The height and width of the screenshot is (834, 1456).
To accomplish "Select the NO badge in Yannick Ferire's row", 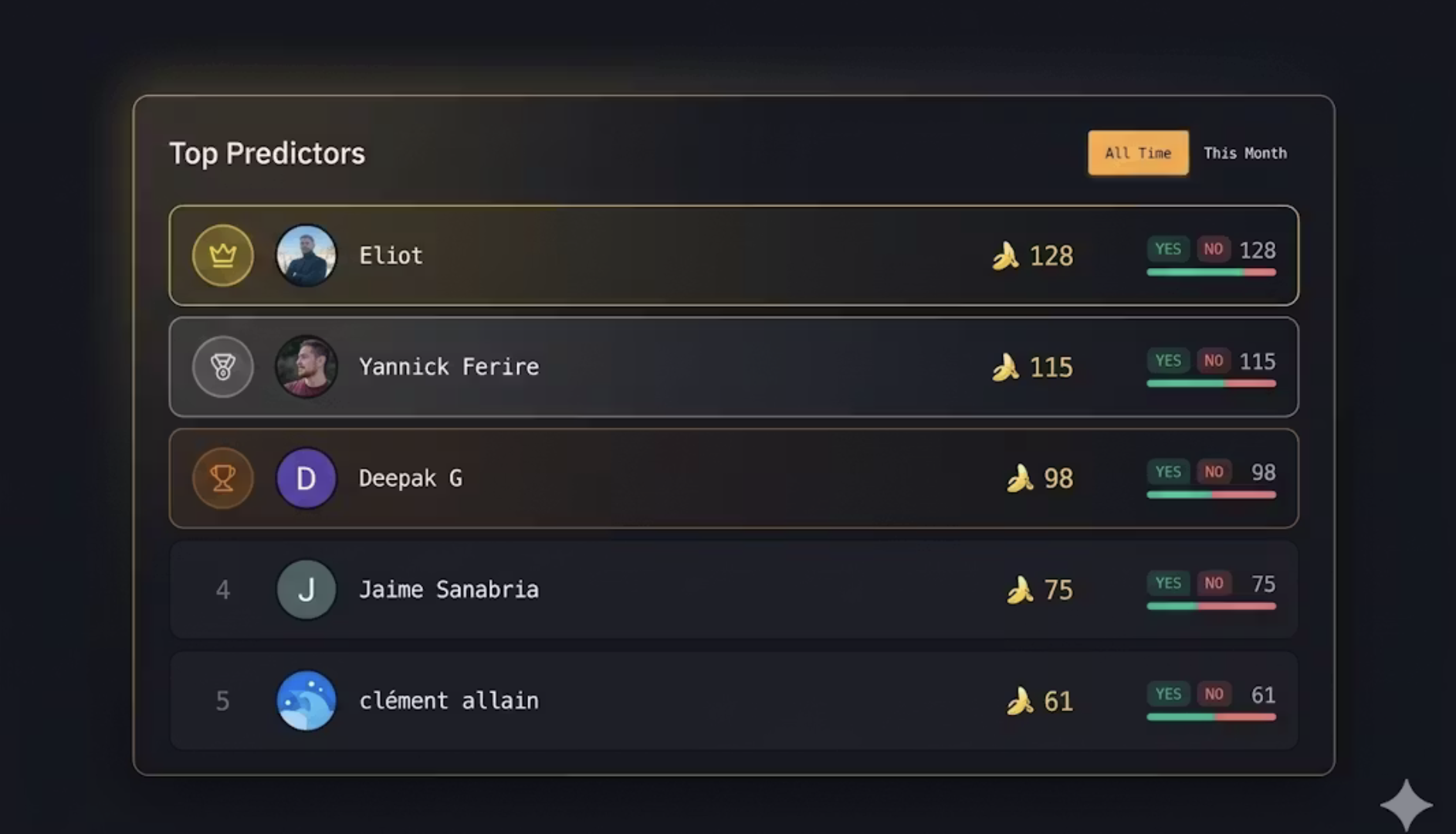I will [1213, 361].
